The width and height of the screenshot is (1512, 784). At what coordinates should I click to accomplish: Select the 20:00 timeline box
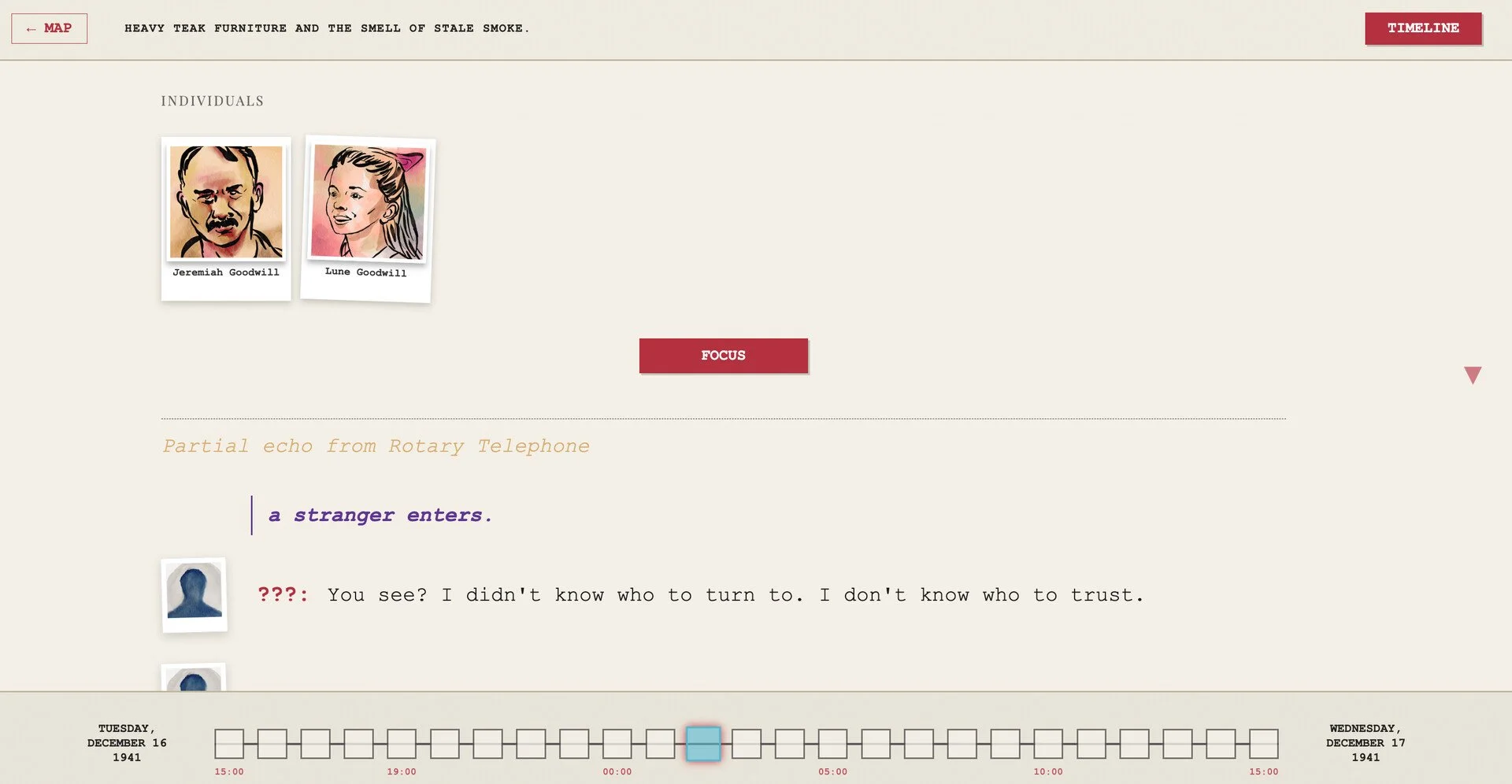445,744
